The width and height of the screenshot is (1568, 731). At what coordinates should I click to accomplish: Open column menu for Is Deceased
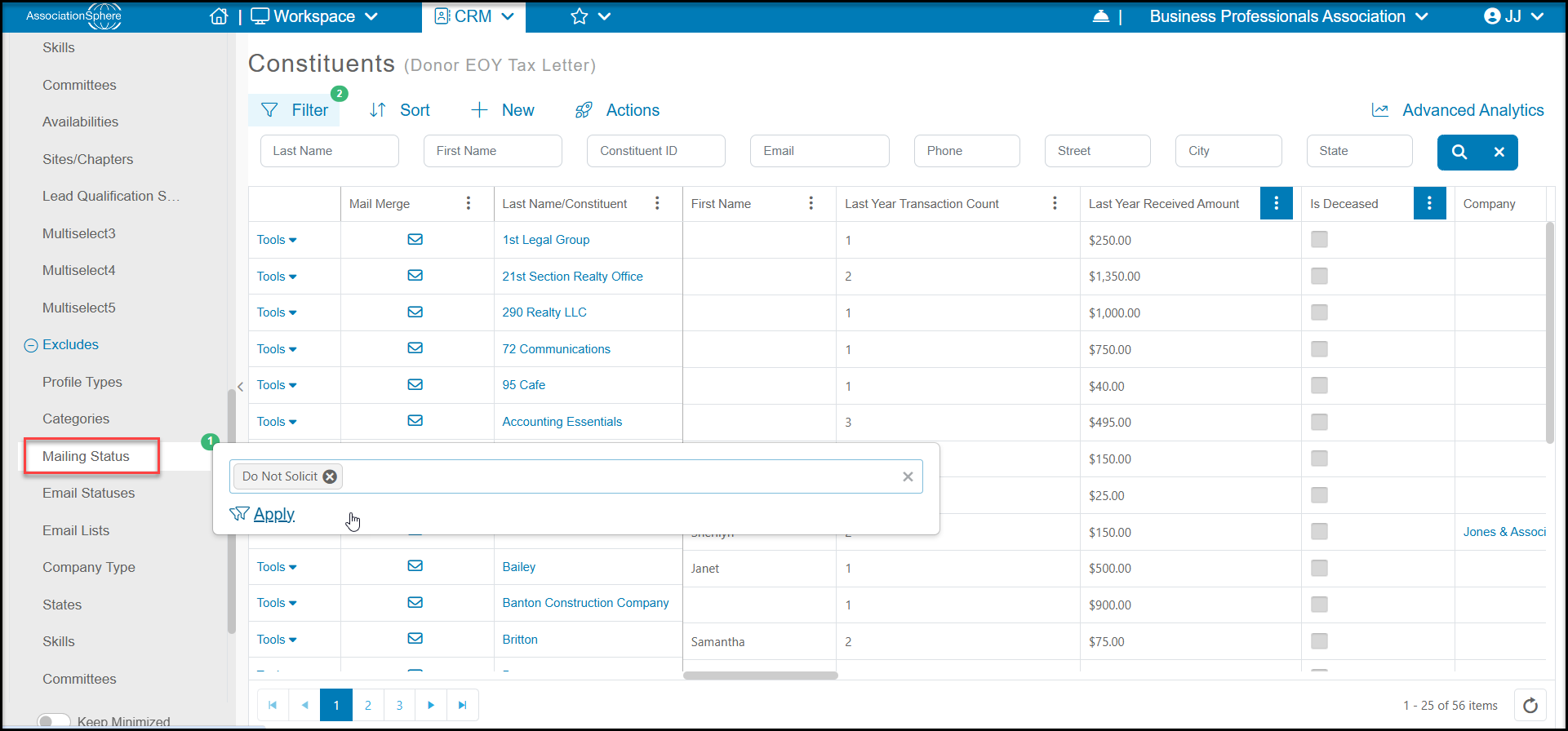(x=1429, y=203)
